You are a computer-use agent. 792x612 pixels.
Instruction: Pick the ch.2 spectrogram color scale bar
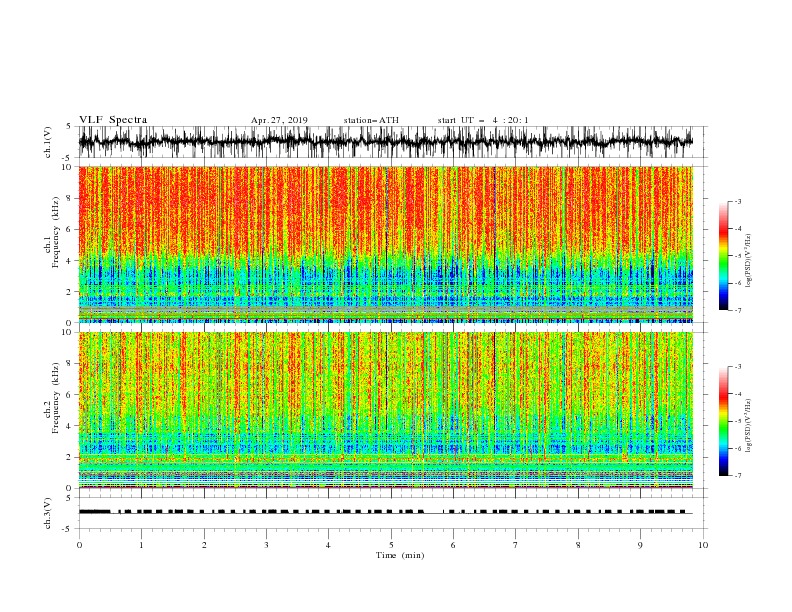pyautogui.click(x=723, y=421)
